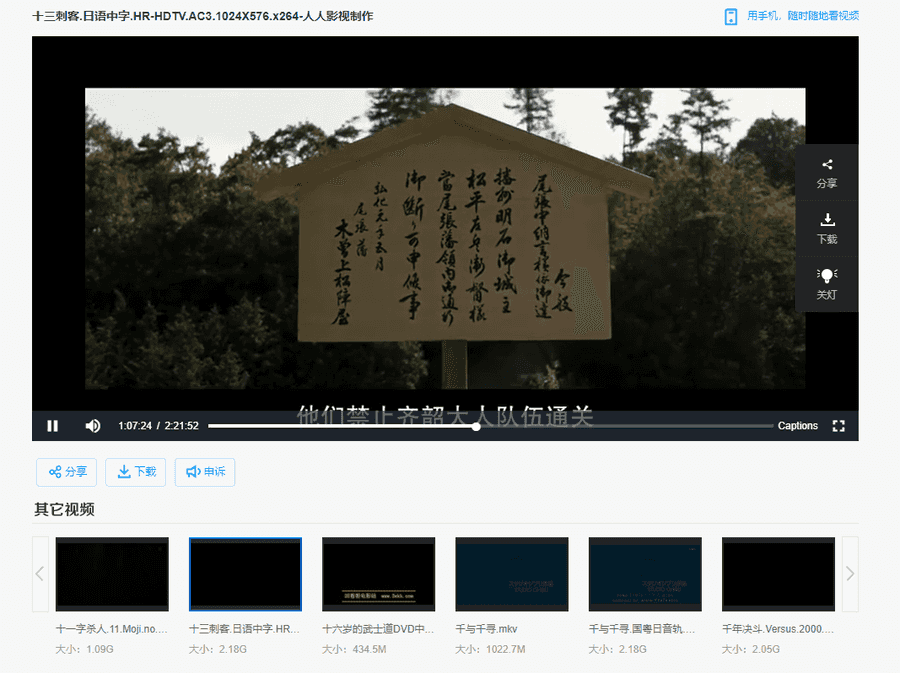Open 千与千寻.mkv video thumbnail
Viewport: 900px width, 673px height.
pyautogui.click(x=511, y=574)
